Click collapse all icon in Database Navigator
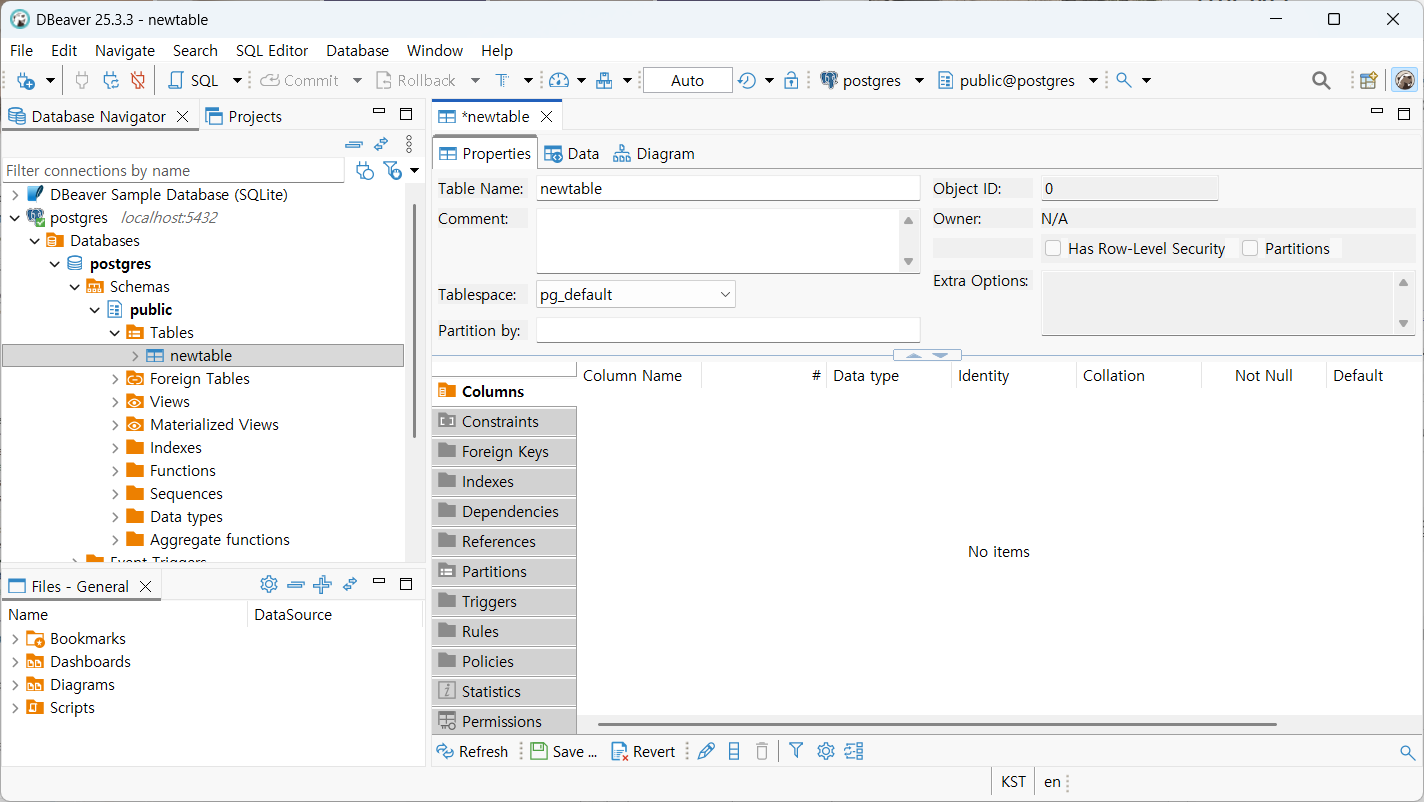 coord(354,144)
